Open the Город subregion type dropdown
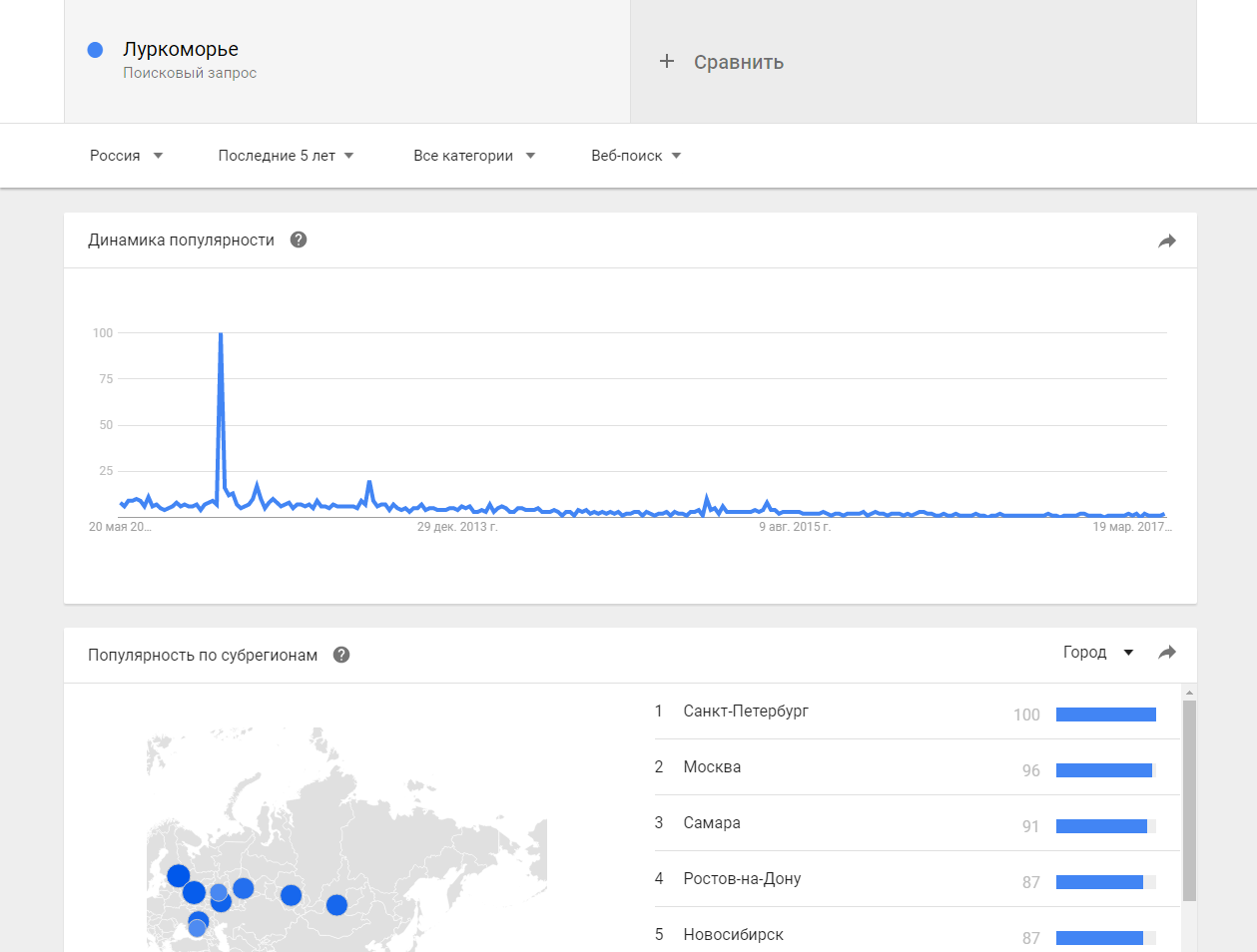 click(x=1098, y=653)
